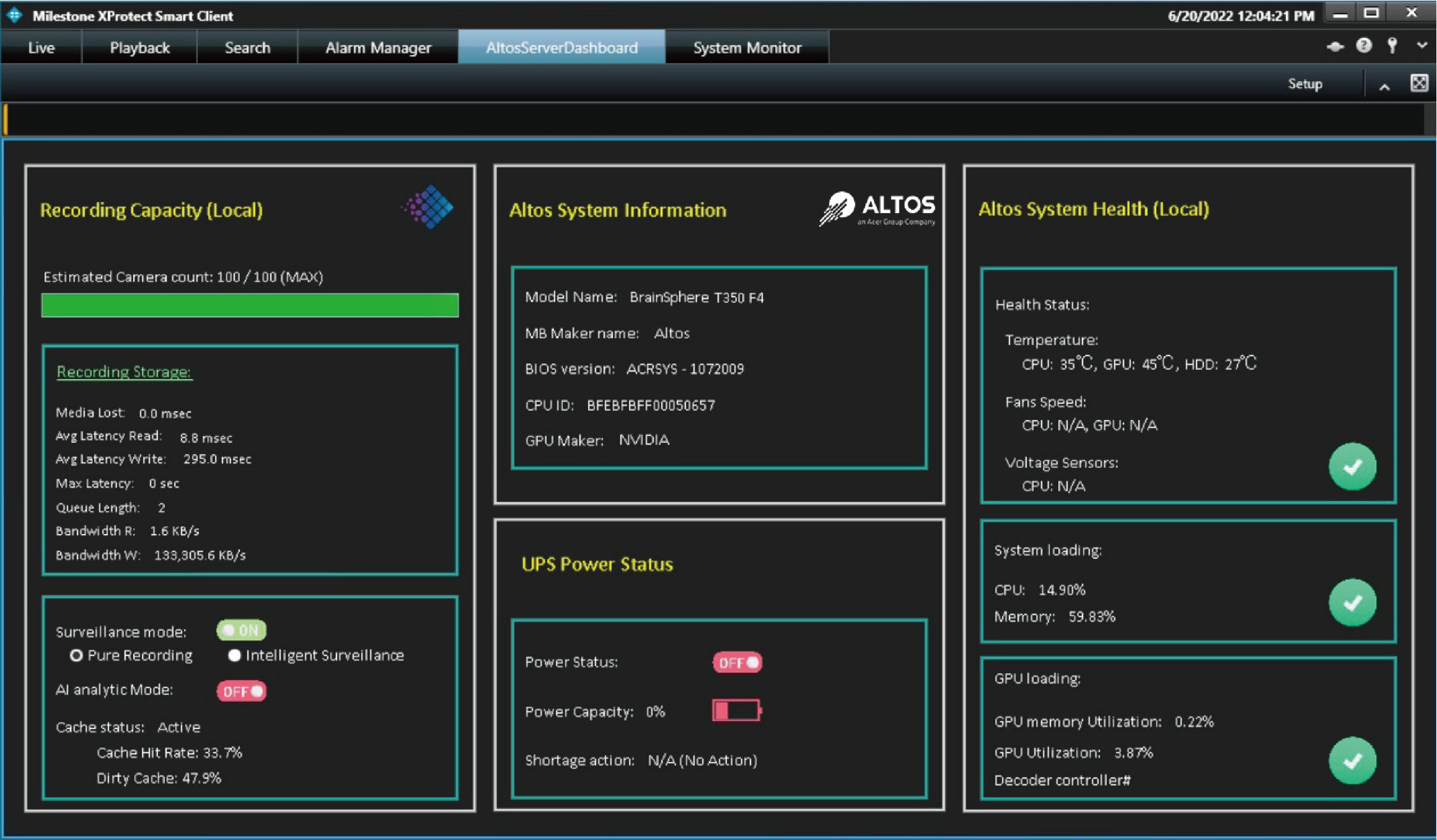The width and height of the screenshot is (1437, 840).
Task: Click CPU ID BFEBFBFF00050657 value
Action: pyautogui.click(x=651, y=406)
